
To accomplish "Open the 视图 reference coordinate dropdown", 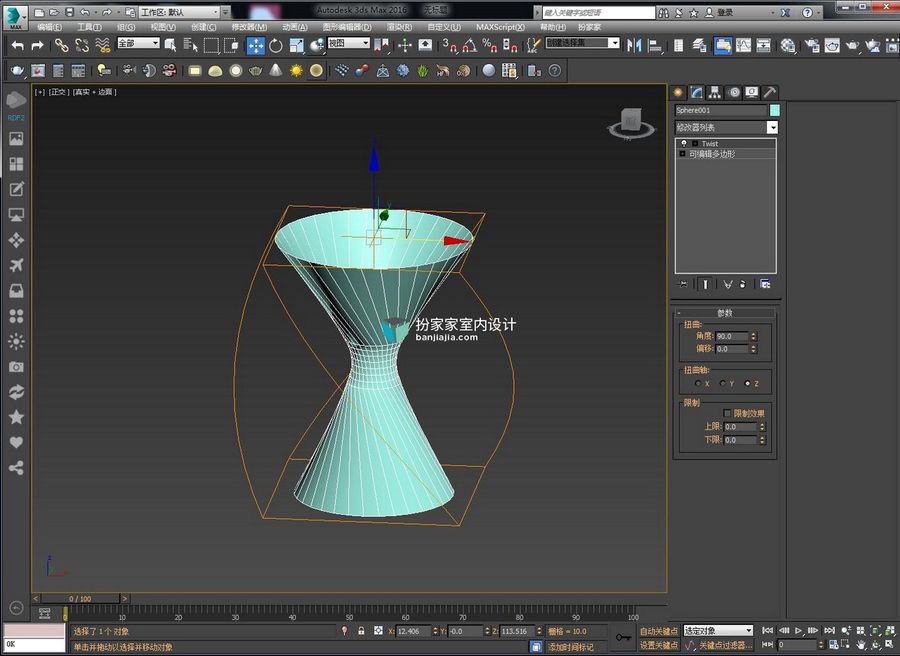I will [348, 43].
